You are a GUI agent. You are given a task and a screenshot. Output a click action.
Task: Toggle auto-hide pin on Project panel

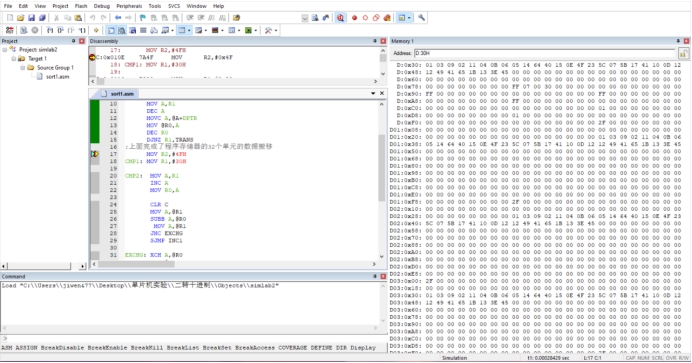pos(74,41)
